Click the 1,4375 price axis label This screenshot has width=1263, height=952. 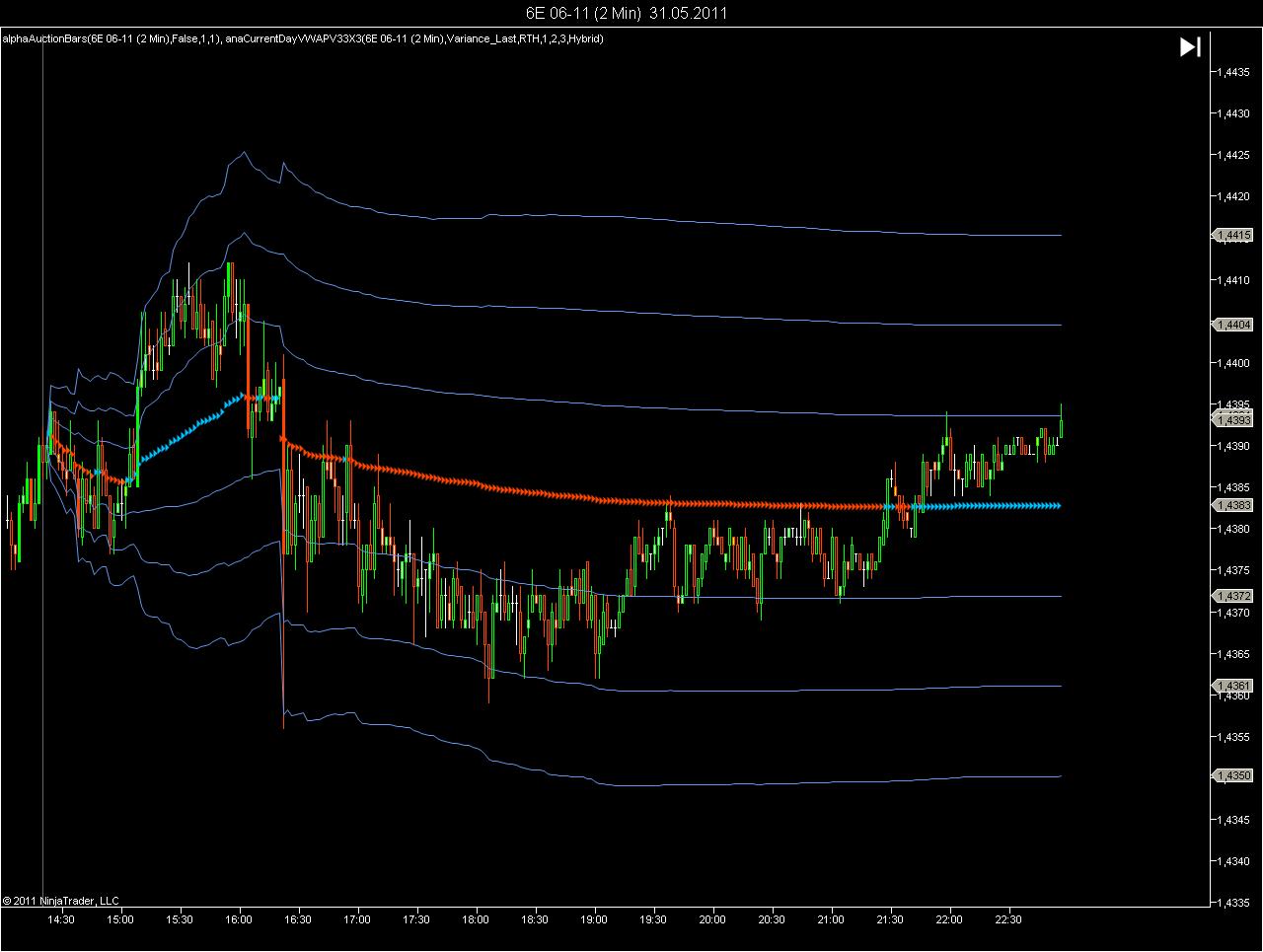coord(1235,570)
